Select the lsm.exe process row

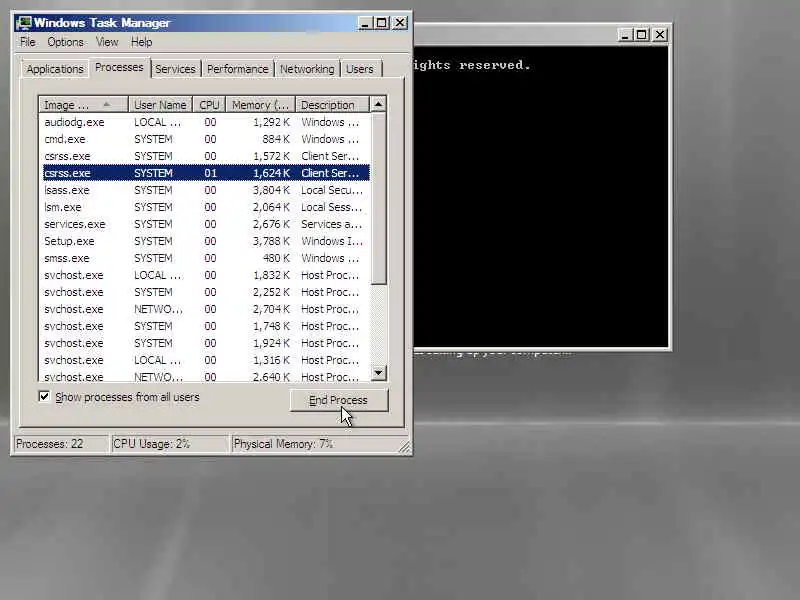[x=205, y=207]
